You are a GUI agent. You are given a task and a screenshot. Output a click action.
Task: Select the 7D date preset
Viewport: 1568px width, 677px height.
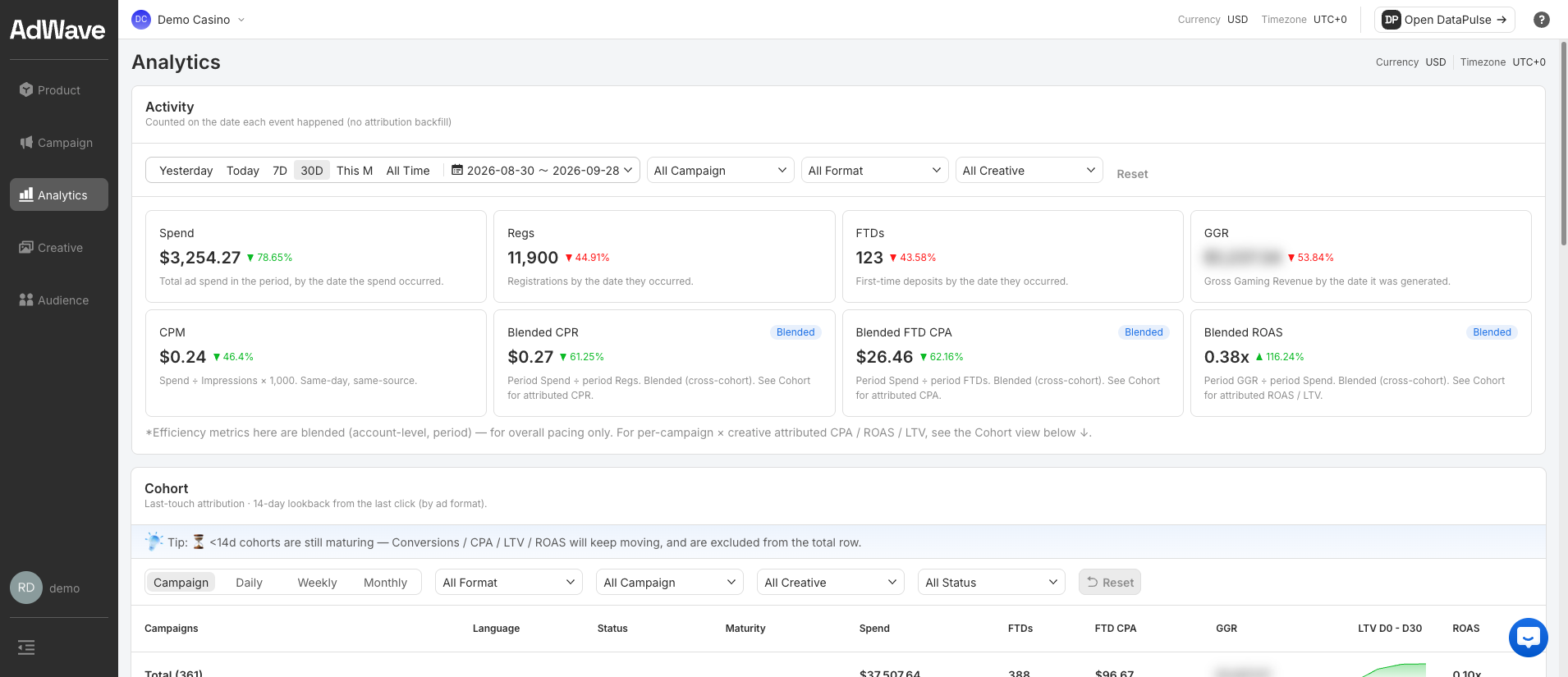280,171
